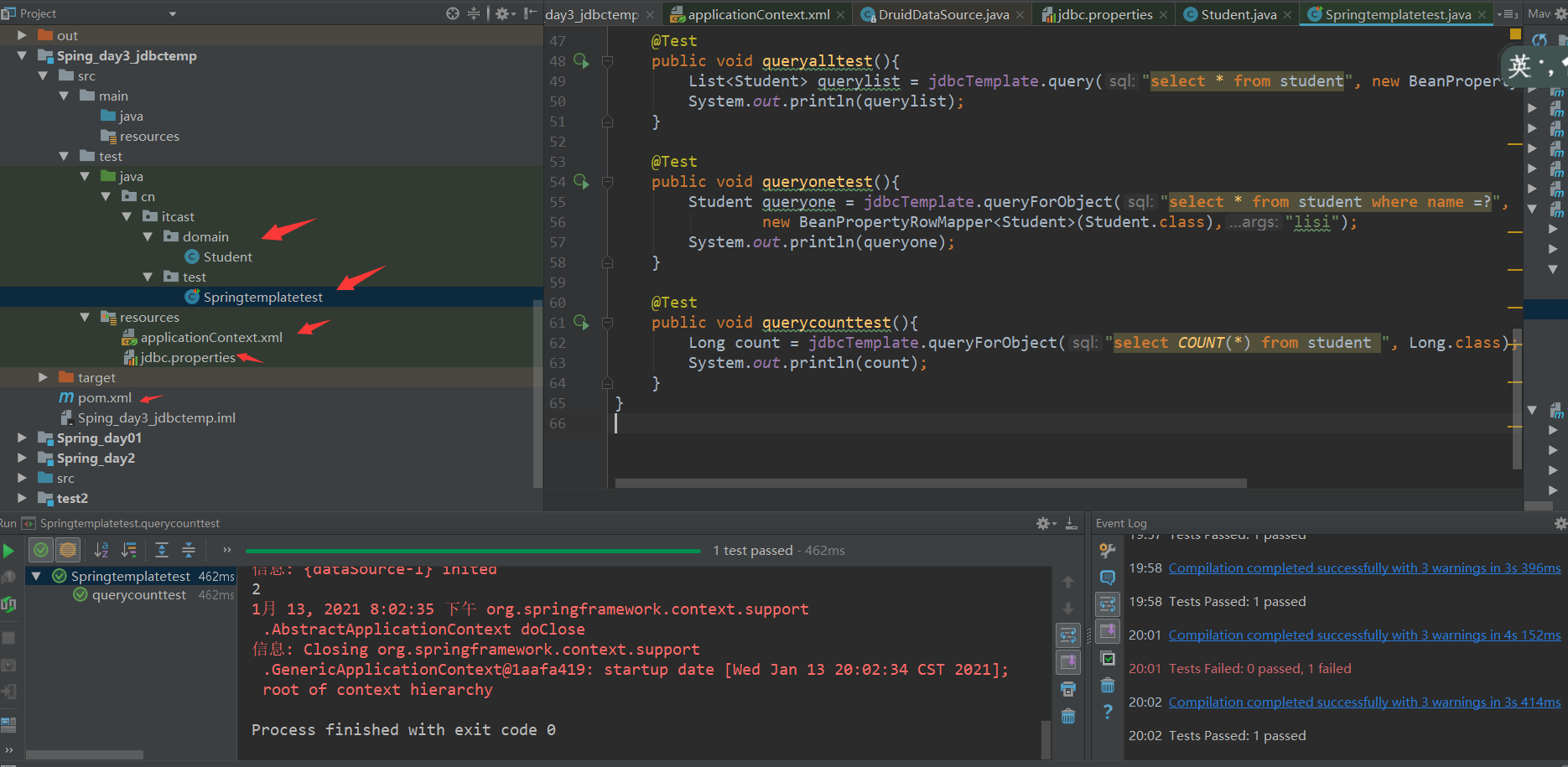Click the Event Log balloon notification icon
Viewport: 1568px width, 767px height.
[x=1108, y=578]
